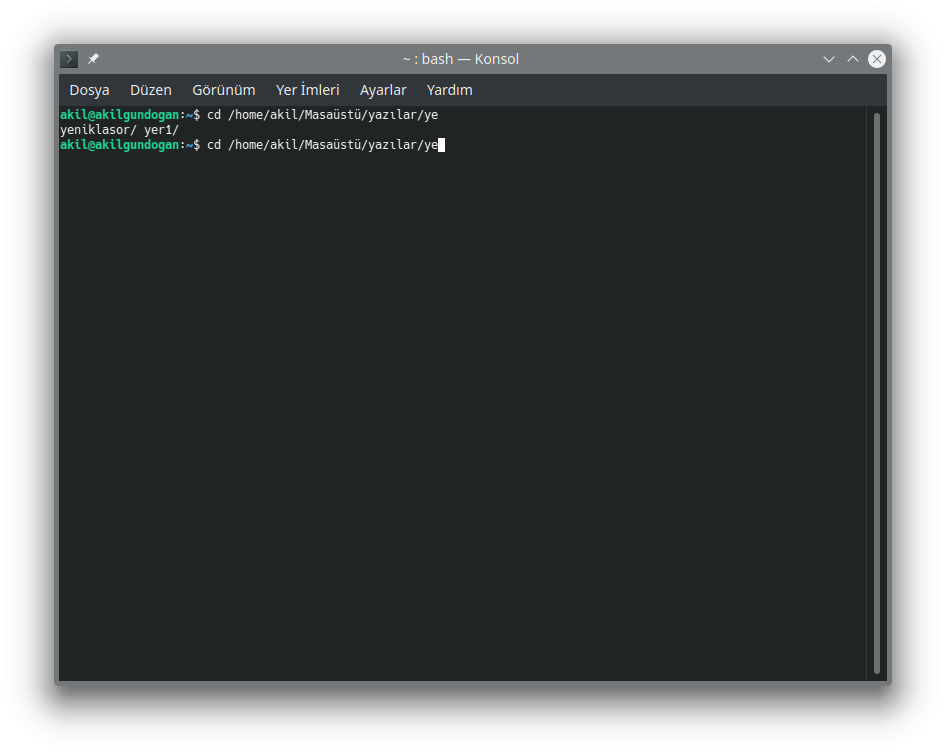Click the terminal vertical scrollbar
This screenshot has width=946, height=753.
[877, 393]
